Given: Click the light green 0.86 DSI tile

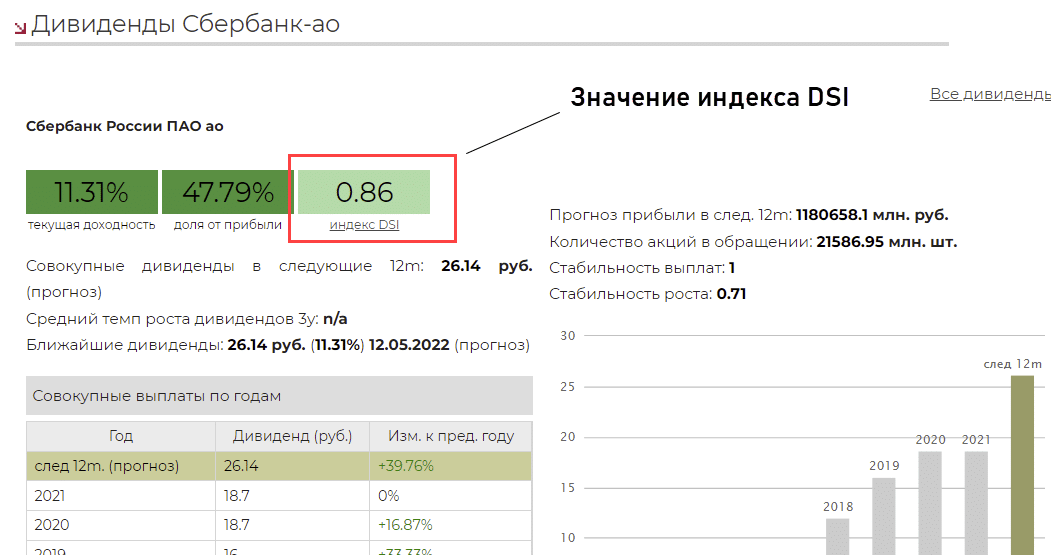Looking at the screenshot, I should [364, 192].
